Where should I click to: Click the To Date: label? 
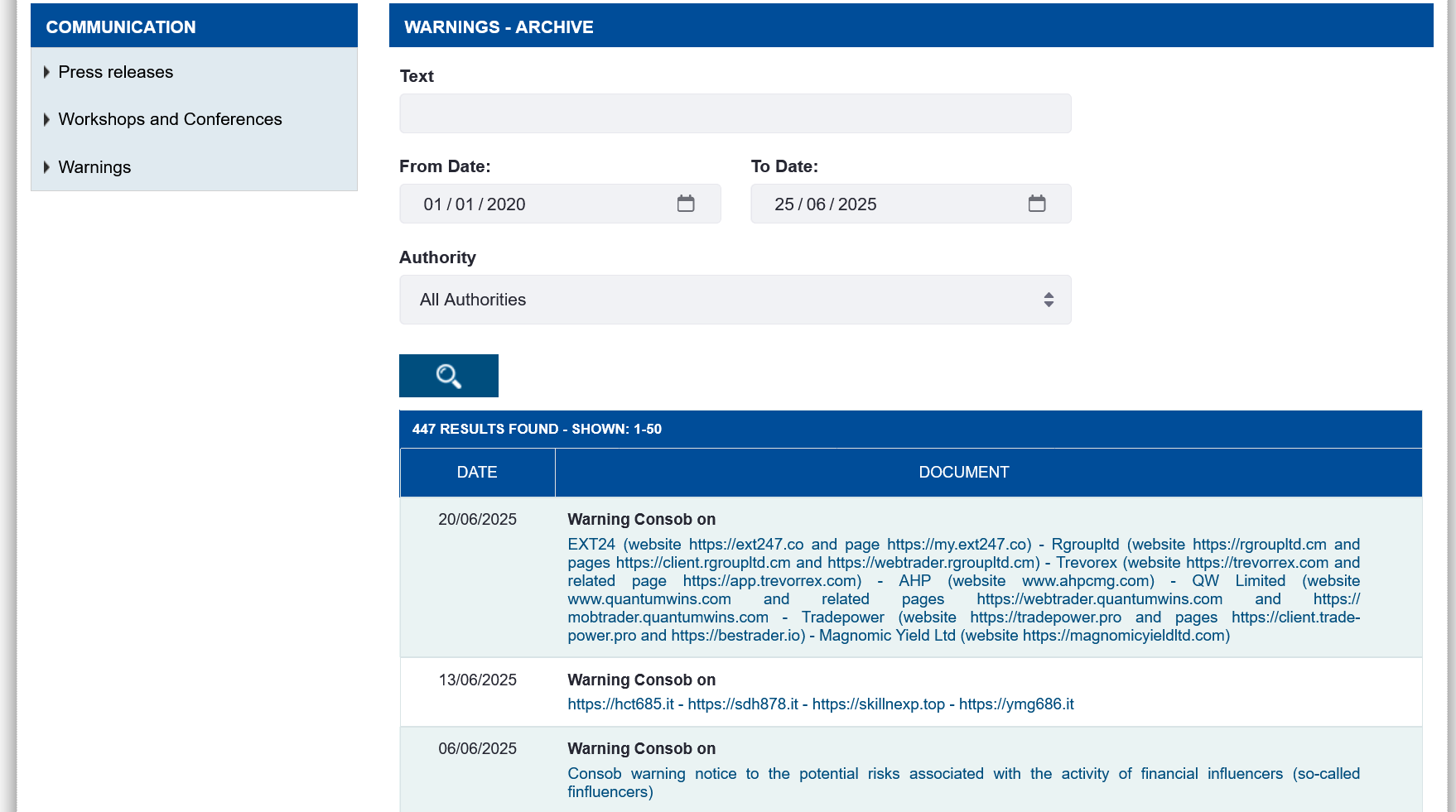(x=784, y=166)
